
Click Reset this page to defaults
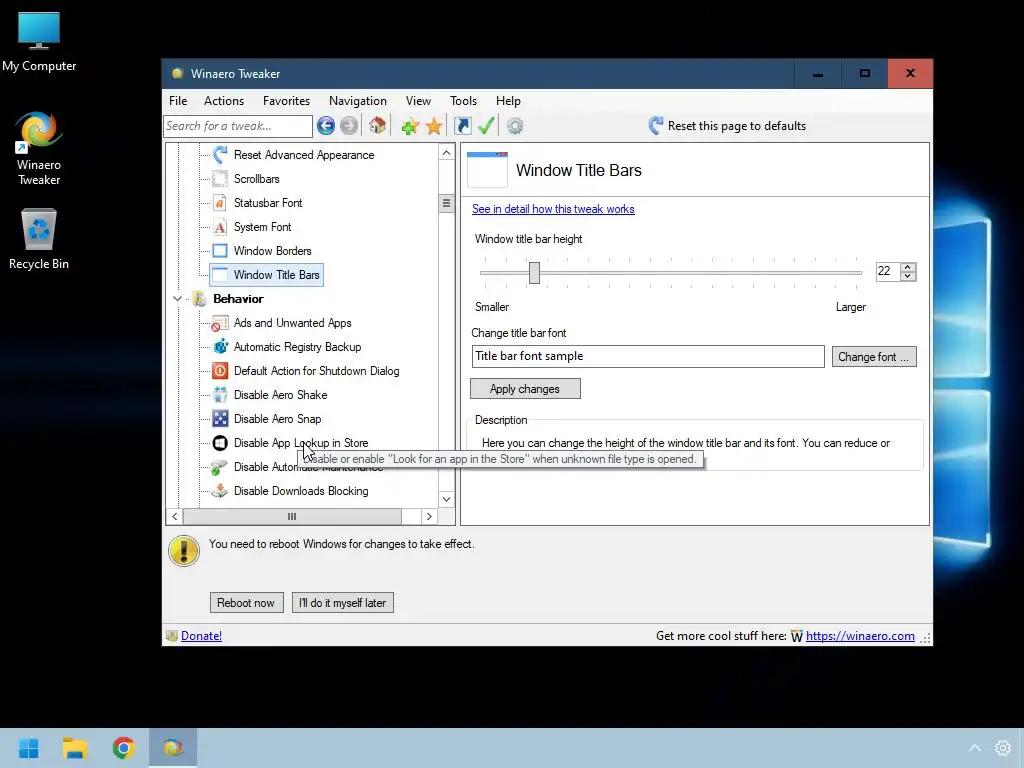(736, 126)
